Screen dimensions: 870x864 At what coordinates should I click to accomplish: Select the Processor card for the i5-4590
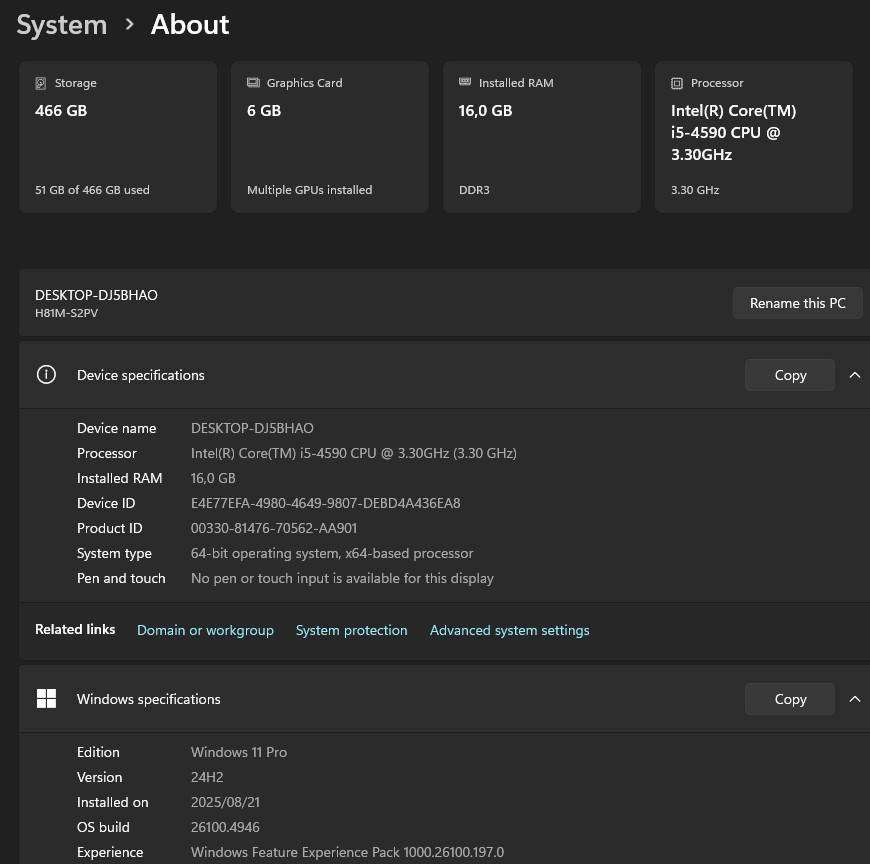753,136
